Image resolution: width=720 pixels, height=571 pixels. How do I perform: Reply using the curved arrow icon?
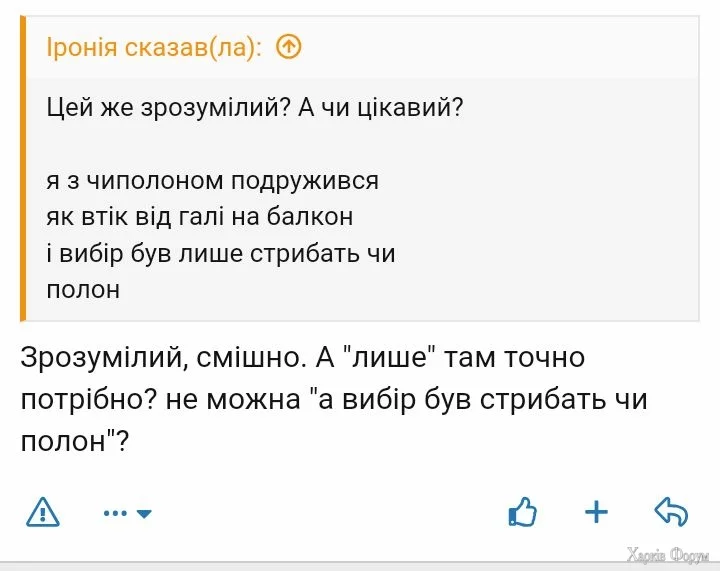pyautogui.click(x=671, y=512)
